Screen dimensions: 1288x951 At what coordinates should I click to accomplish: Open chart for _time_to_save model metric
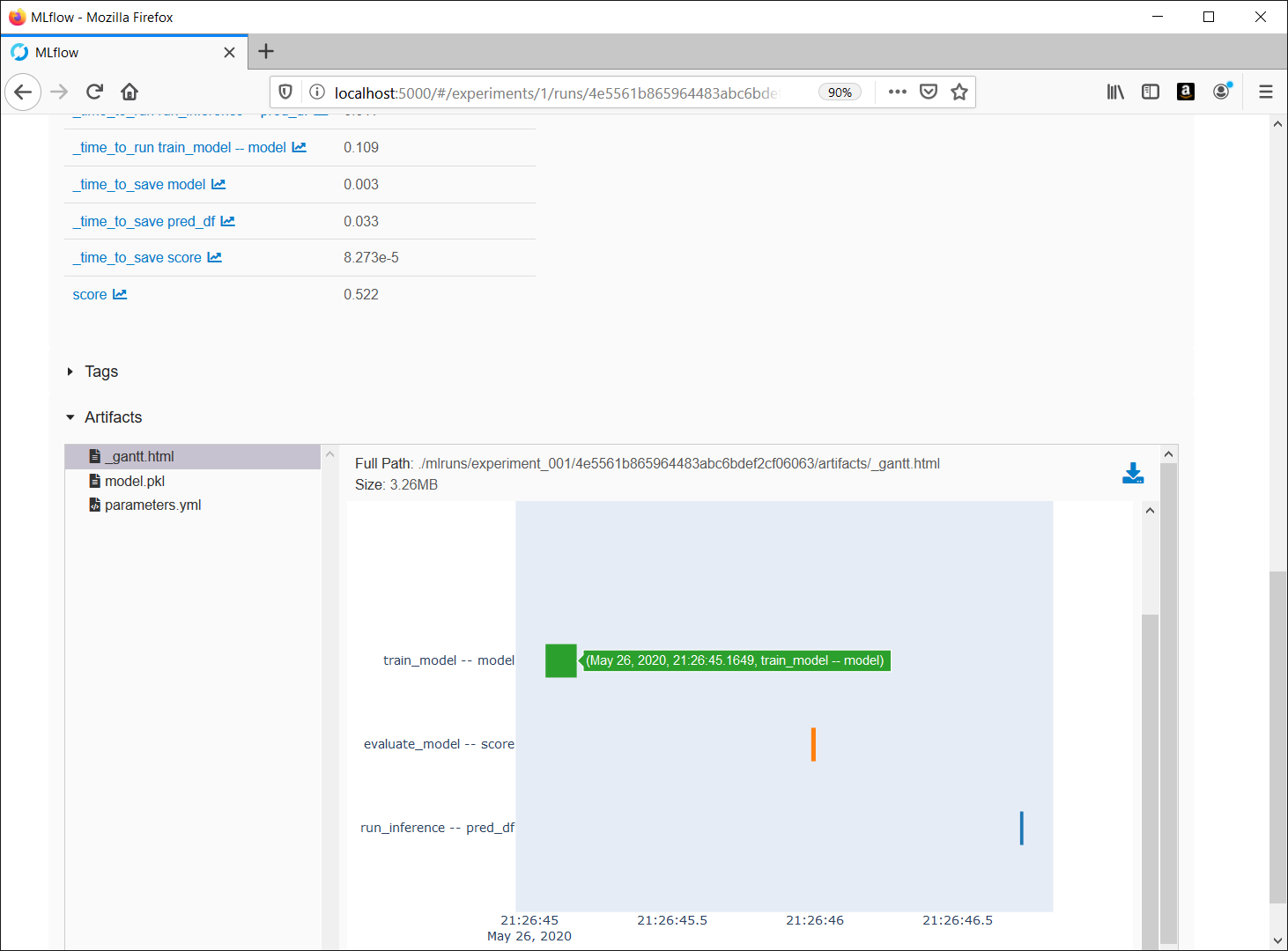coord(218,184)
